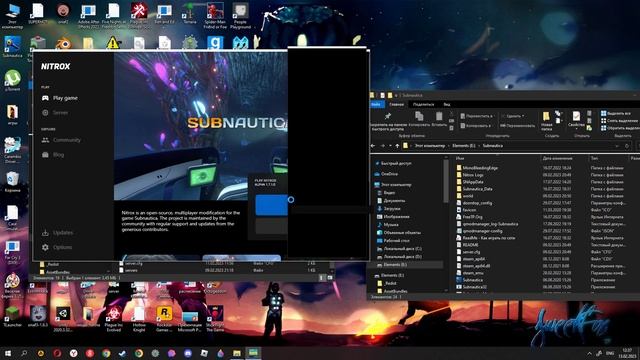
Task: Switch to the Вид ribbon tab
Action: 447,104
